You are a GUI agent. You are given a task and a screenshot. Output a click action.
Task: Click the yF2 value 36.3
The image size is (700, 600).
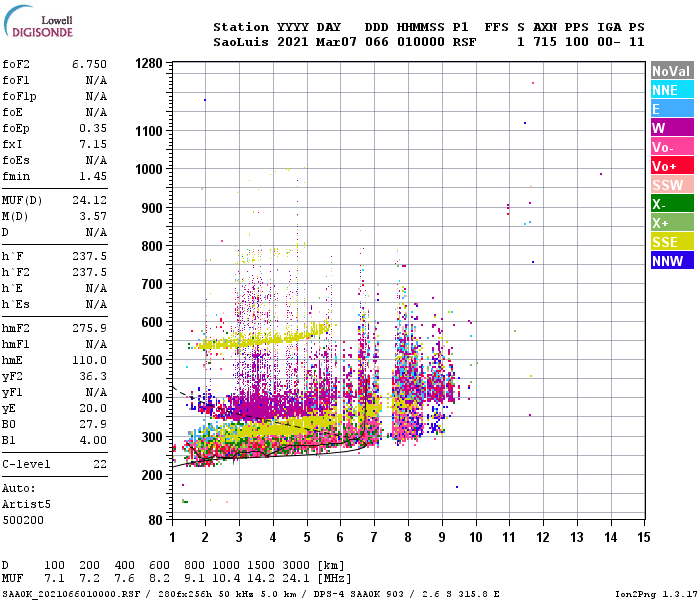[93, 376]
